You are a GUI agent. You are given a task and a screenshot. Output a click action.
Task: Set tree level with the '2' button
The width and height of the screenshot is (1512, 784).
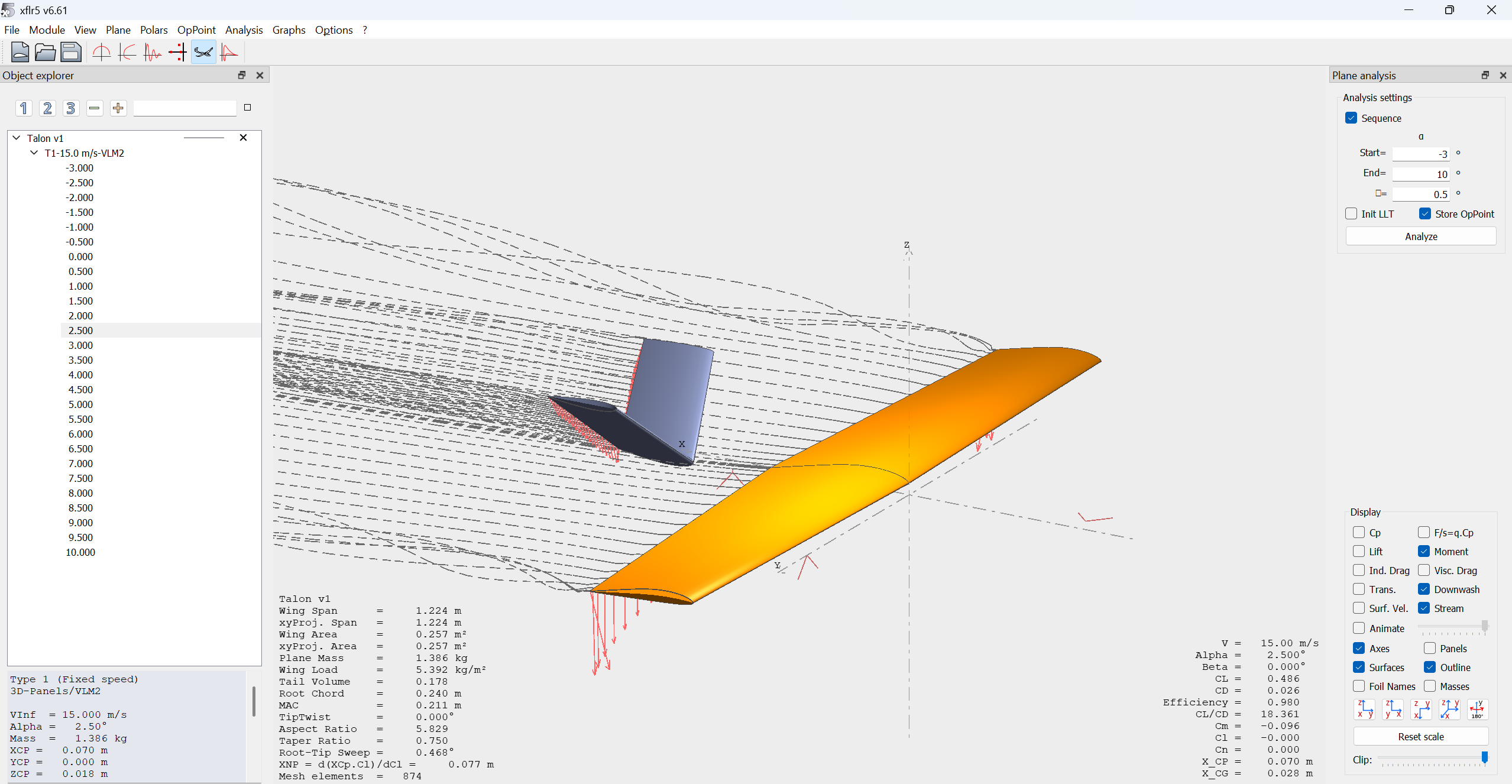pos(47,108)
